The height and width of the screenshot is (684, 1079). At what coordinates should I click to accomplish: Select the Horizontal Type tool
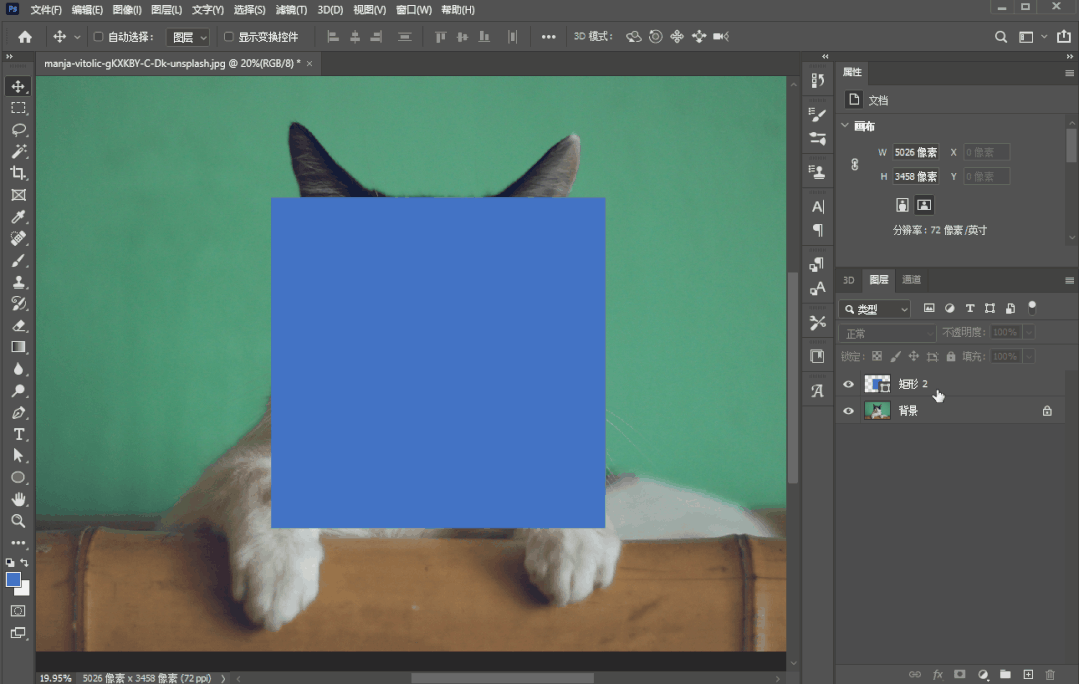19,434
